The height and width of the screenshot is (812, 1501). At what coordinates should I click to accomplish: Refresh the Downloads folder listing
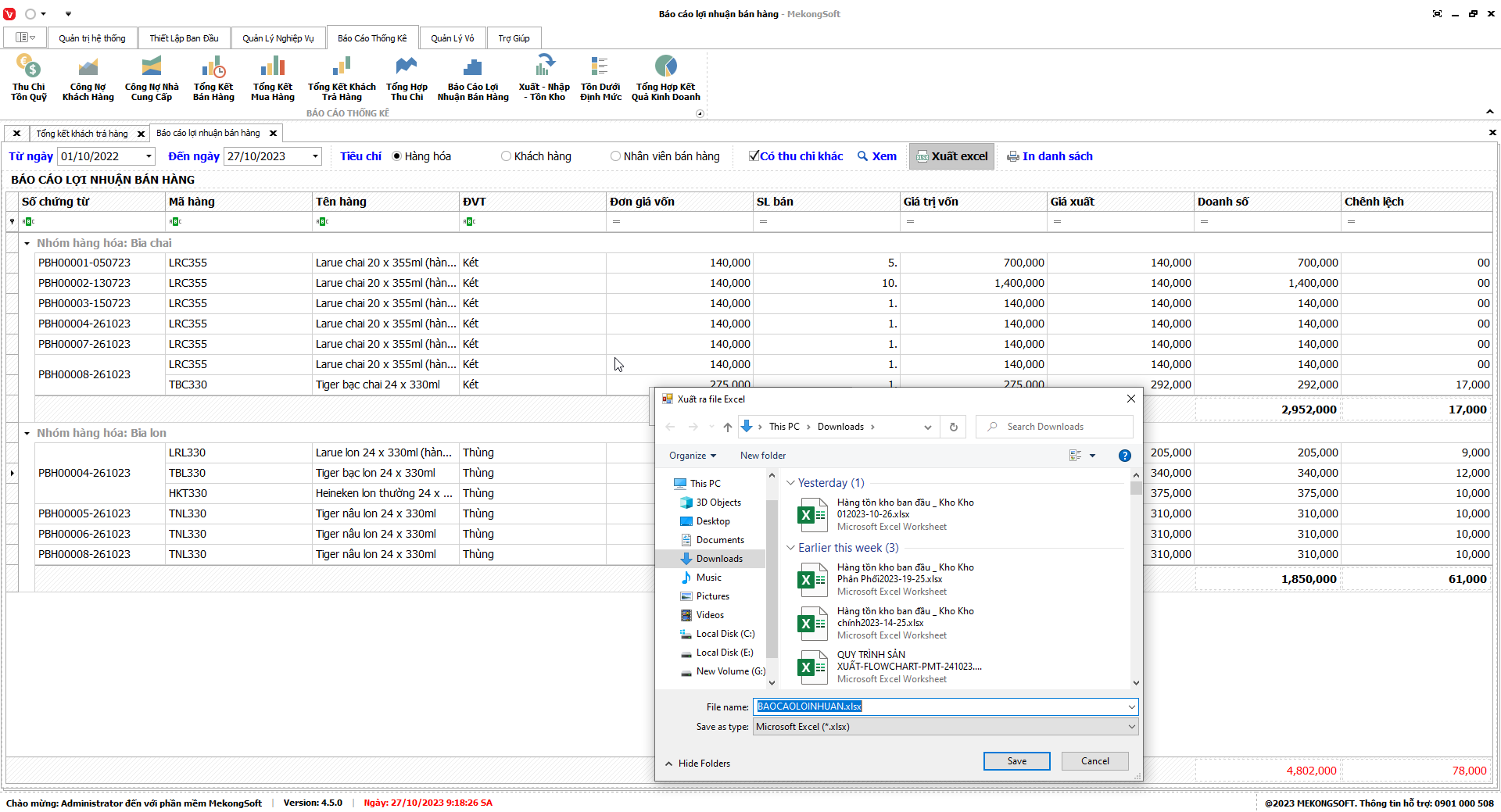(953, 427)
